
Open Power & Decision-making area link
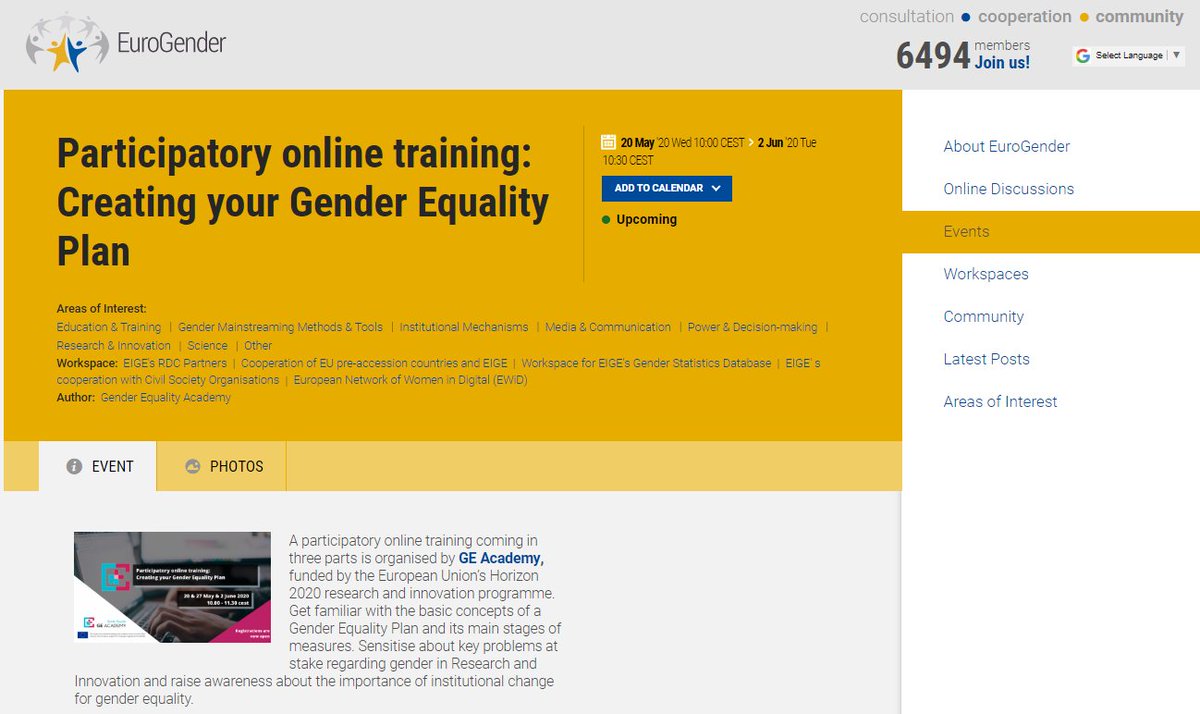pyautogui.click(x=752, y=327)
